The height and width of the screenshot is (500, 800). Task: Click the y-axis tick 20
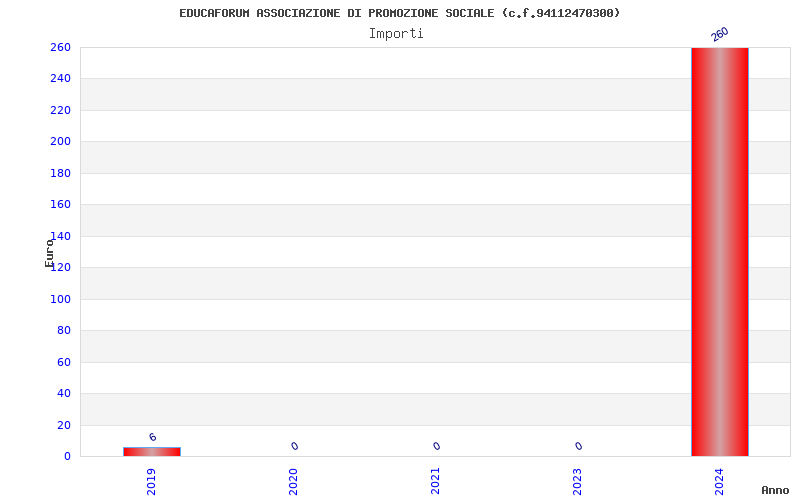[64, 426]
